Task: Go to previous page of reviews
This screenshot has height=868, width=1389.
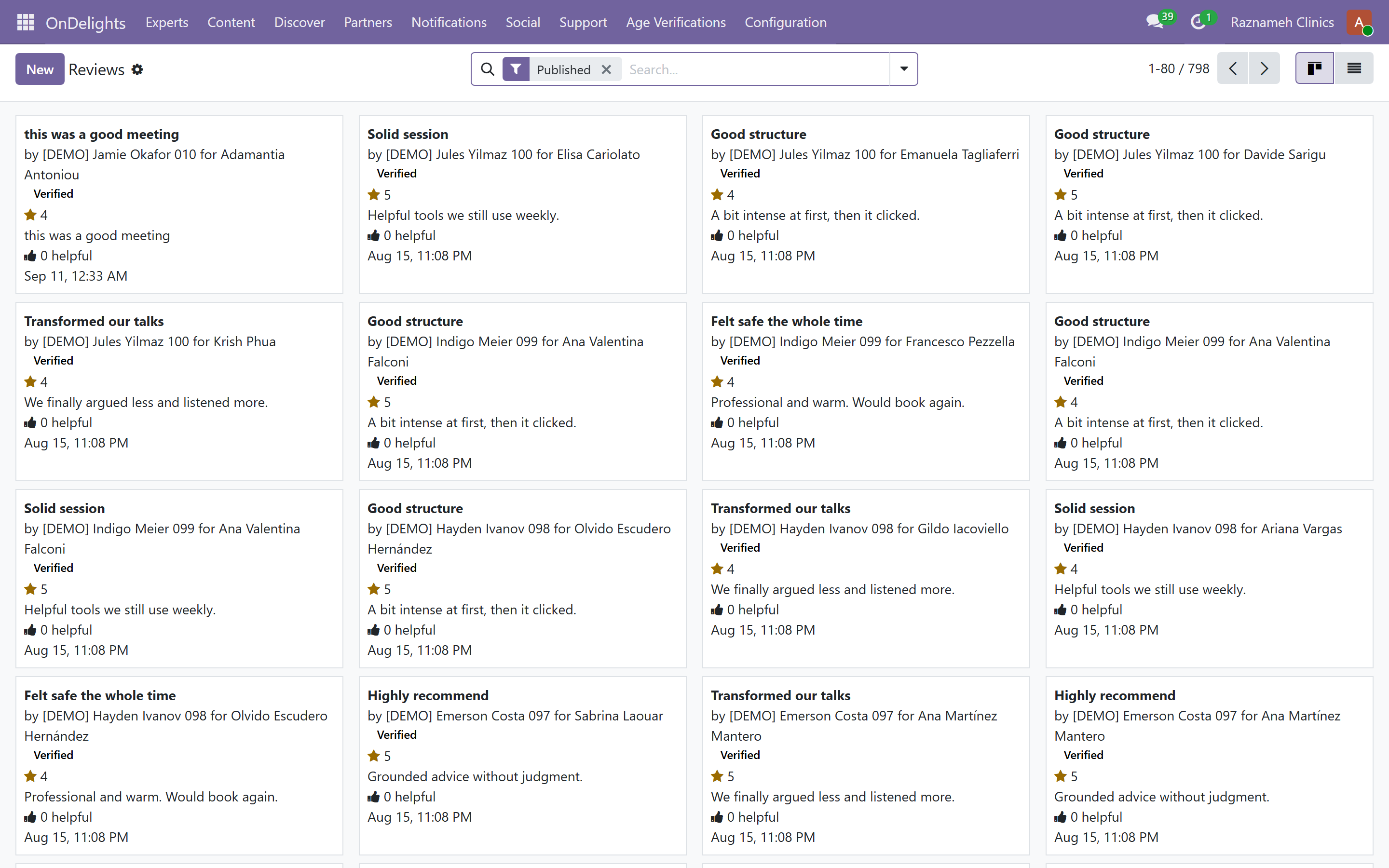Action: [1232, 68]
